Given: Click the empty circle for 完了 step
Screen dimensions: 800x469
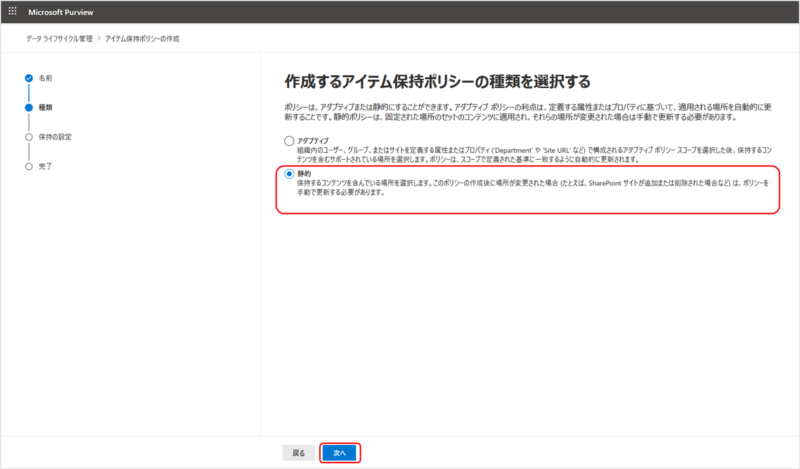Looking at the screenshot, I should [x=29, y=166].
